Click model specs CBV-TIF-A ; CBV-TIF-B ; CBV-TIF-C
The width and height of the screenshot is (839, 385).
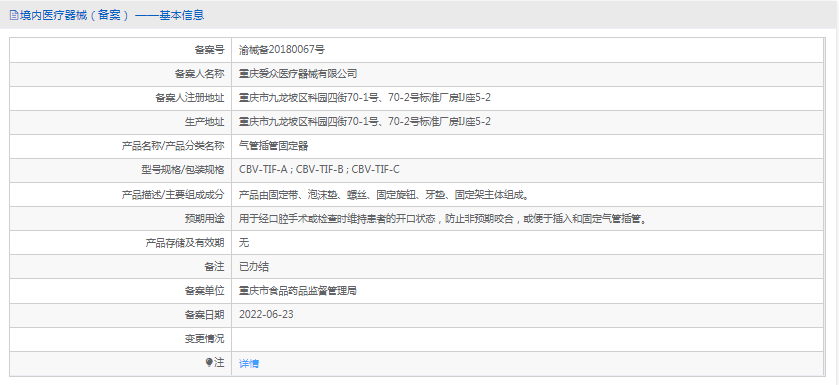pos(319,170)
